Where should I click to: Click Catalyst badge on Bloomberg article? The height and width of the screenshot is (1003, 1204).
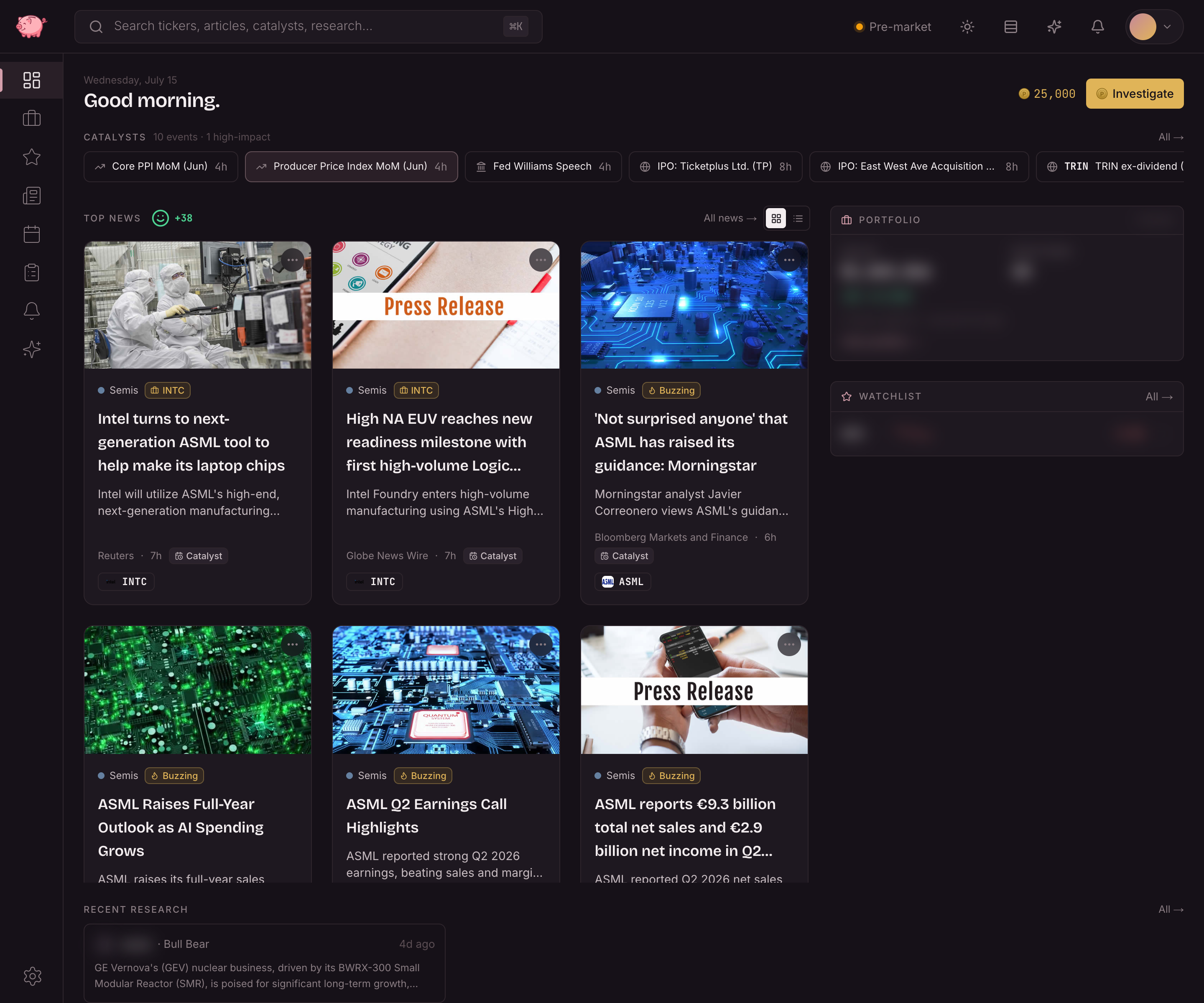[624, 556]
